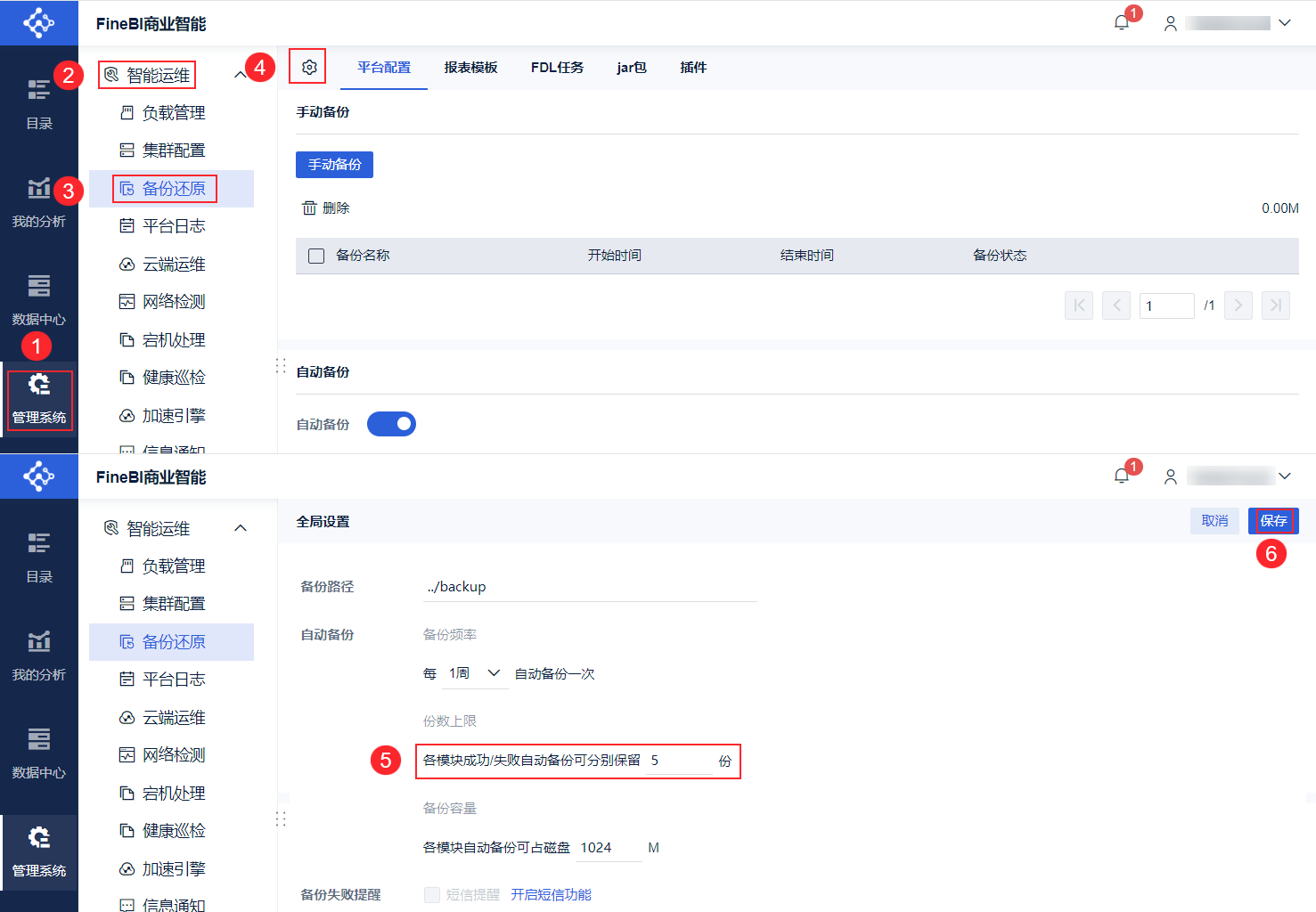This screenshot has height=912, width=1316.
Task: Click 保存 to save global settings
Action: click(1273, 521)
